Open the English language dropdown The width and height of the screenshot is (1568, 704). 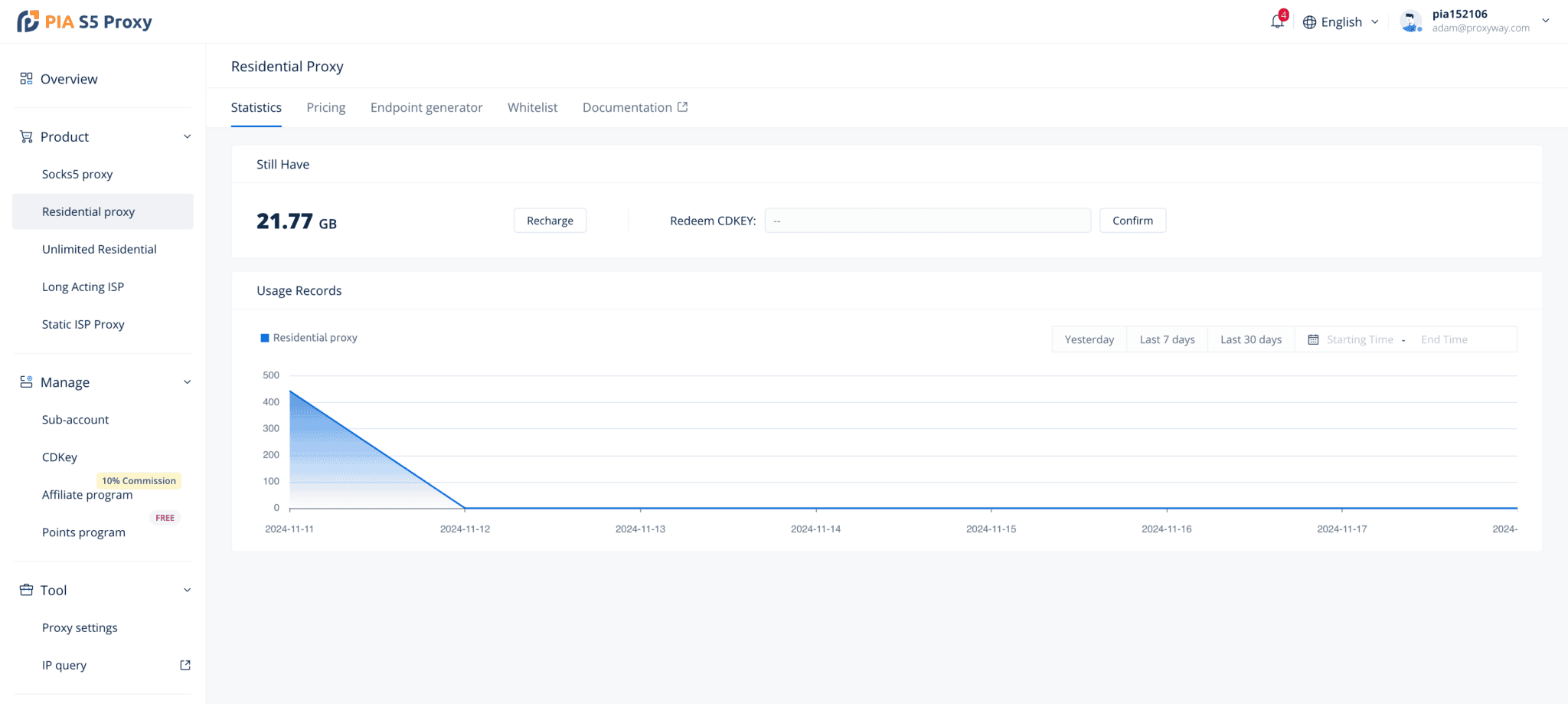point(1340,21)
